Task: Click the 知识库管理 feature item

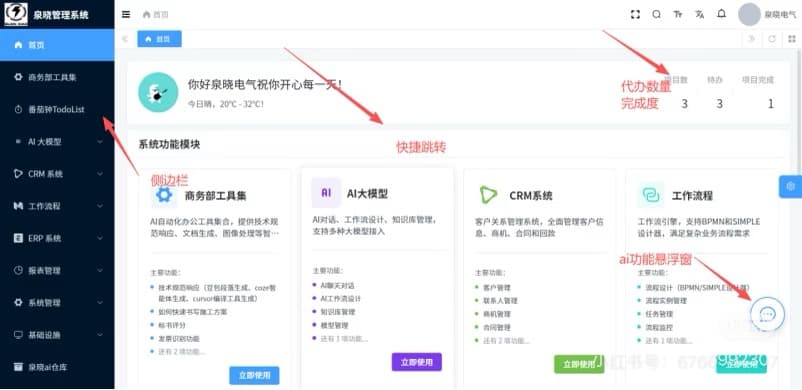Action: [x=338, y=311]
